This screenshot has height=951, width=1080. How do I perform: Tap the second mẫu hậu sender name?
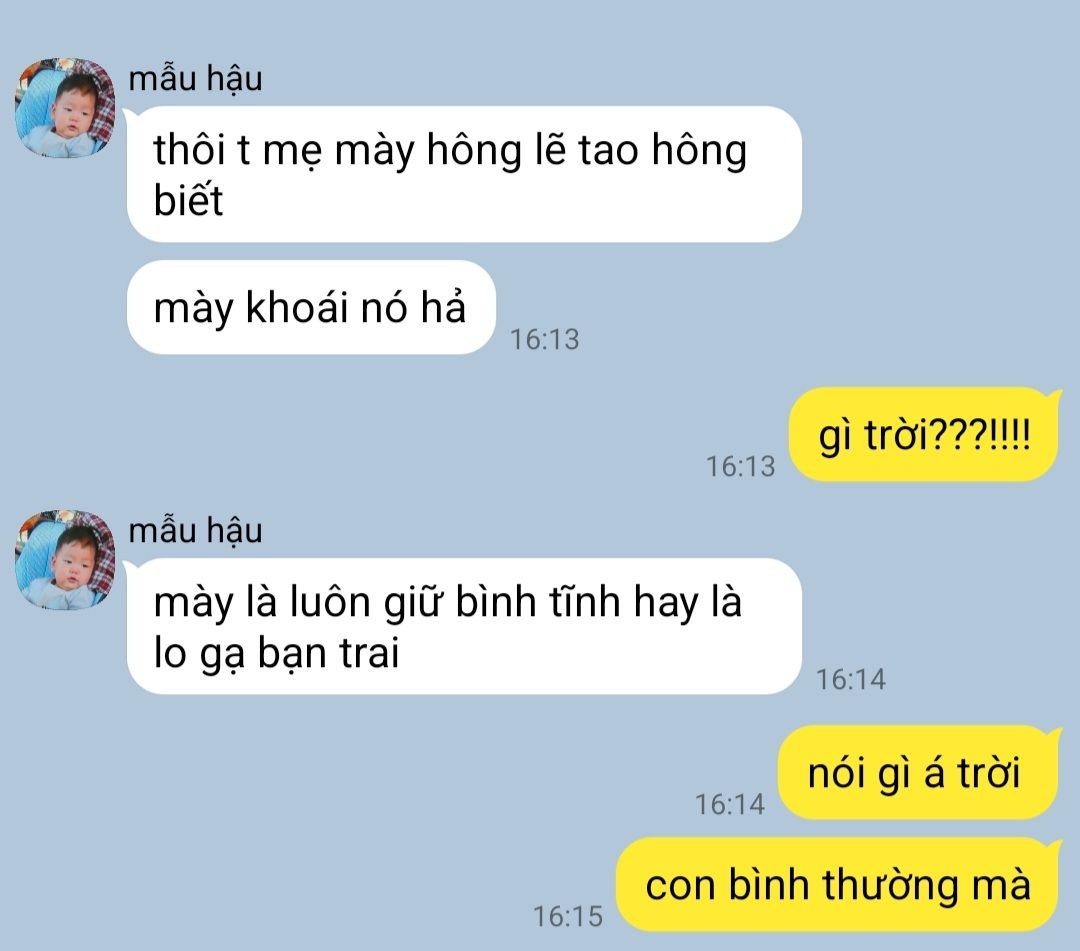[196, 530]
